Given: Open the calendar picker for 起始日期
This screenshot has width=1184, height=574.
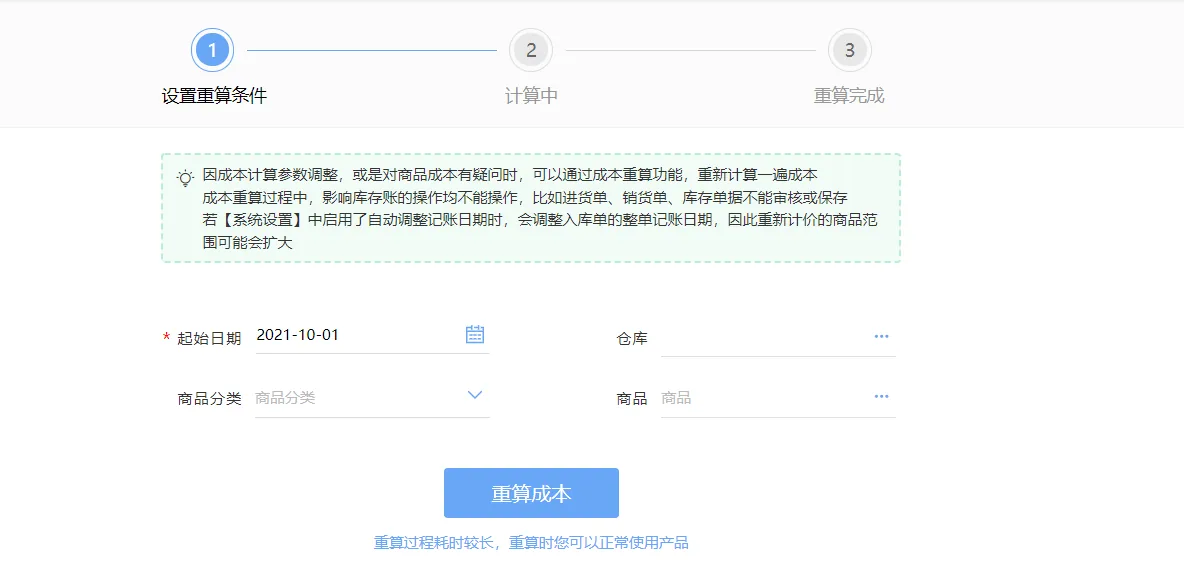Looking at the screenshot, I should click(x=474, y=335).
